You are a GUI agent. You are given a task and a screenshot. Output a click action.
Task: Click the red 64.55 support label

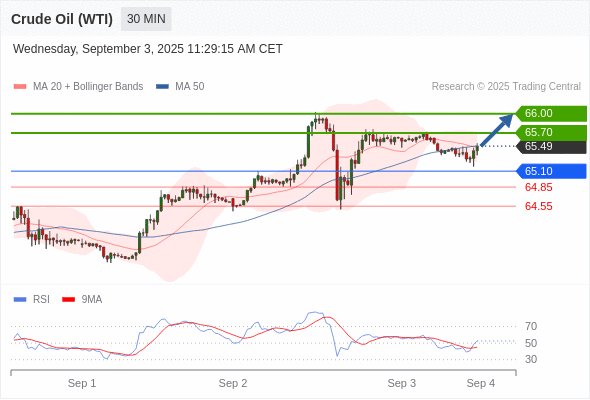(x=538, y=206)
